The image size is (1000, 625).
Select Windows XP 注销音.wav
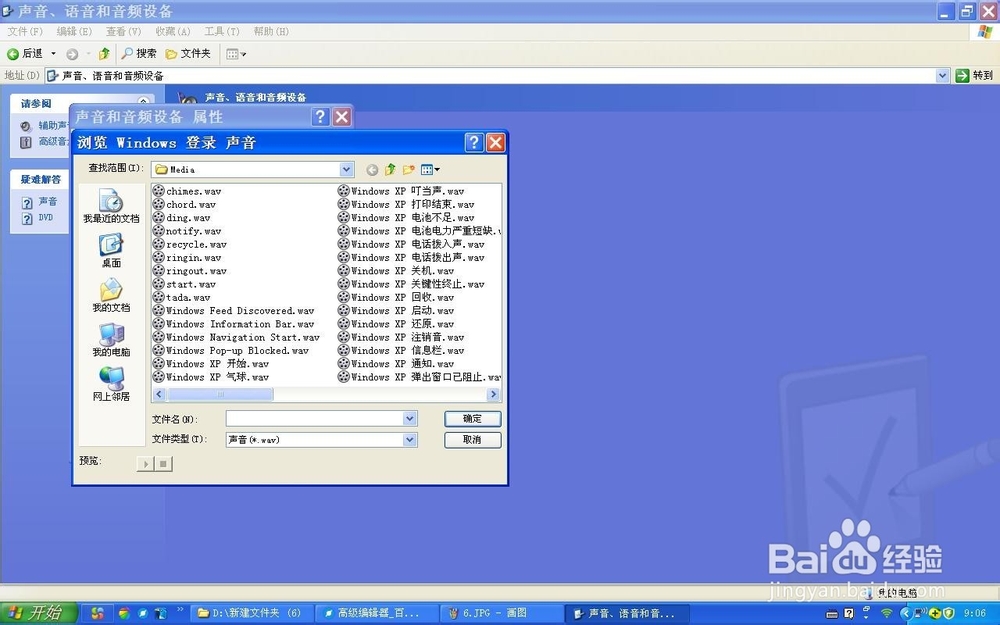coord(401,337)
